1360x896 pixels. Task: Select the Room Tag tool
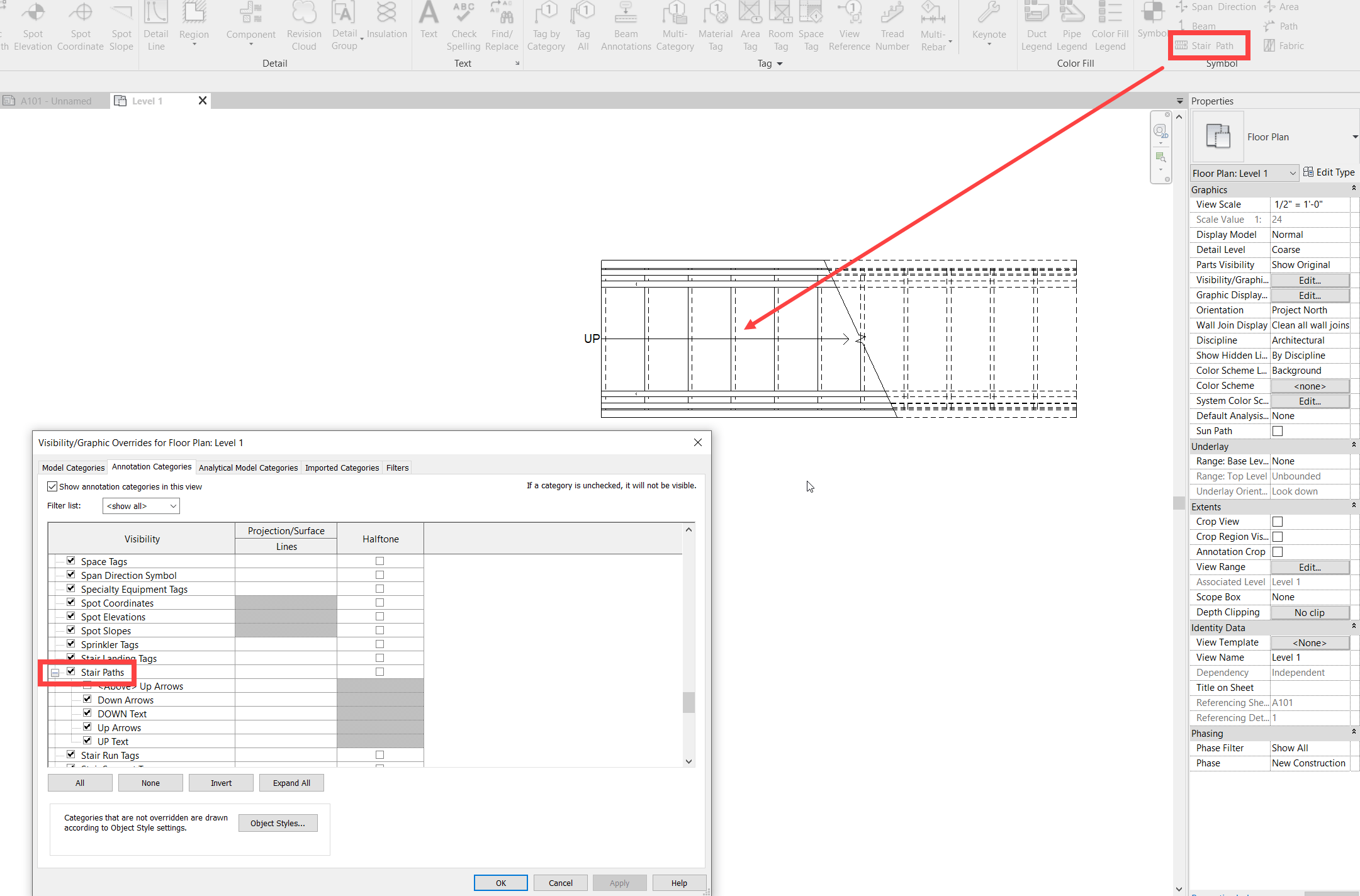click(x=780, y=26)
